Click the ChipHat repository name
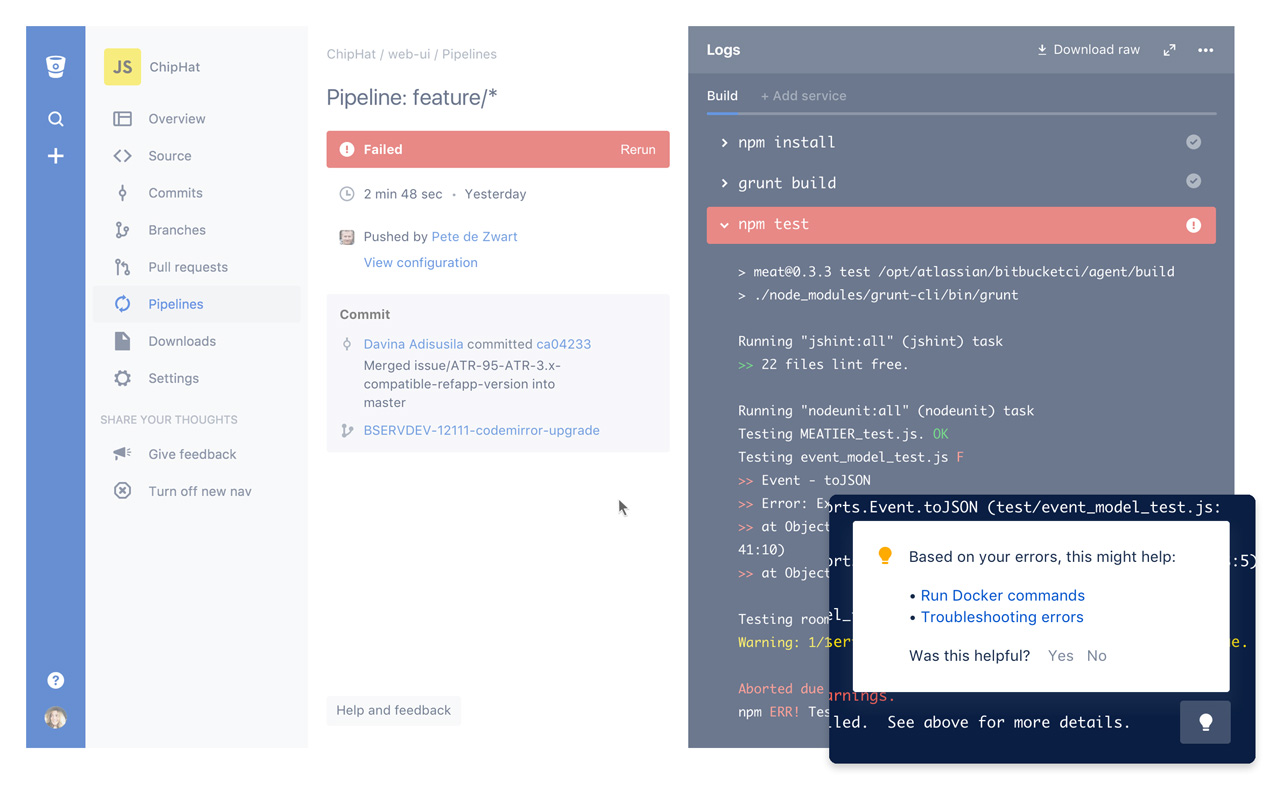The image size is (1280, 787). point(175,67)
